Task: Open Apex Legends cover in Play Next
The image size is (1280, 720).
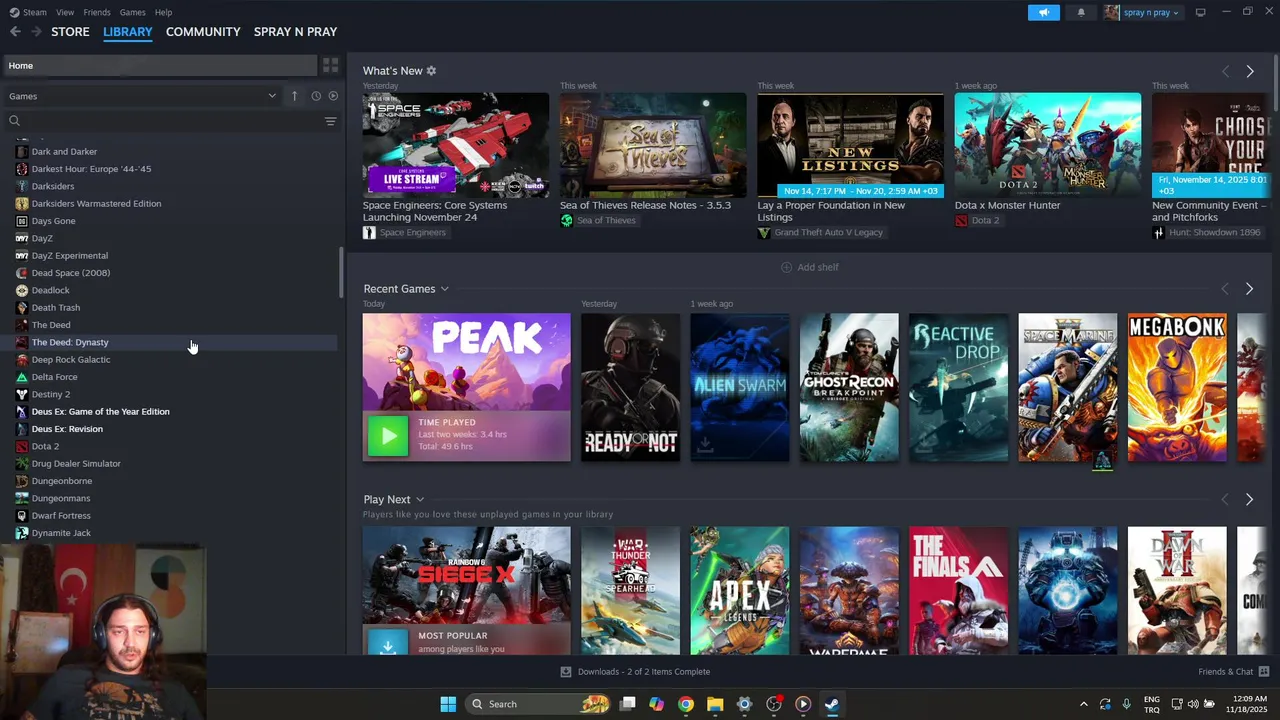Action: 740,591
